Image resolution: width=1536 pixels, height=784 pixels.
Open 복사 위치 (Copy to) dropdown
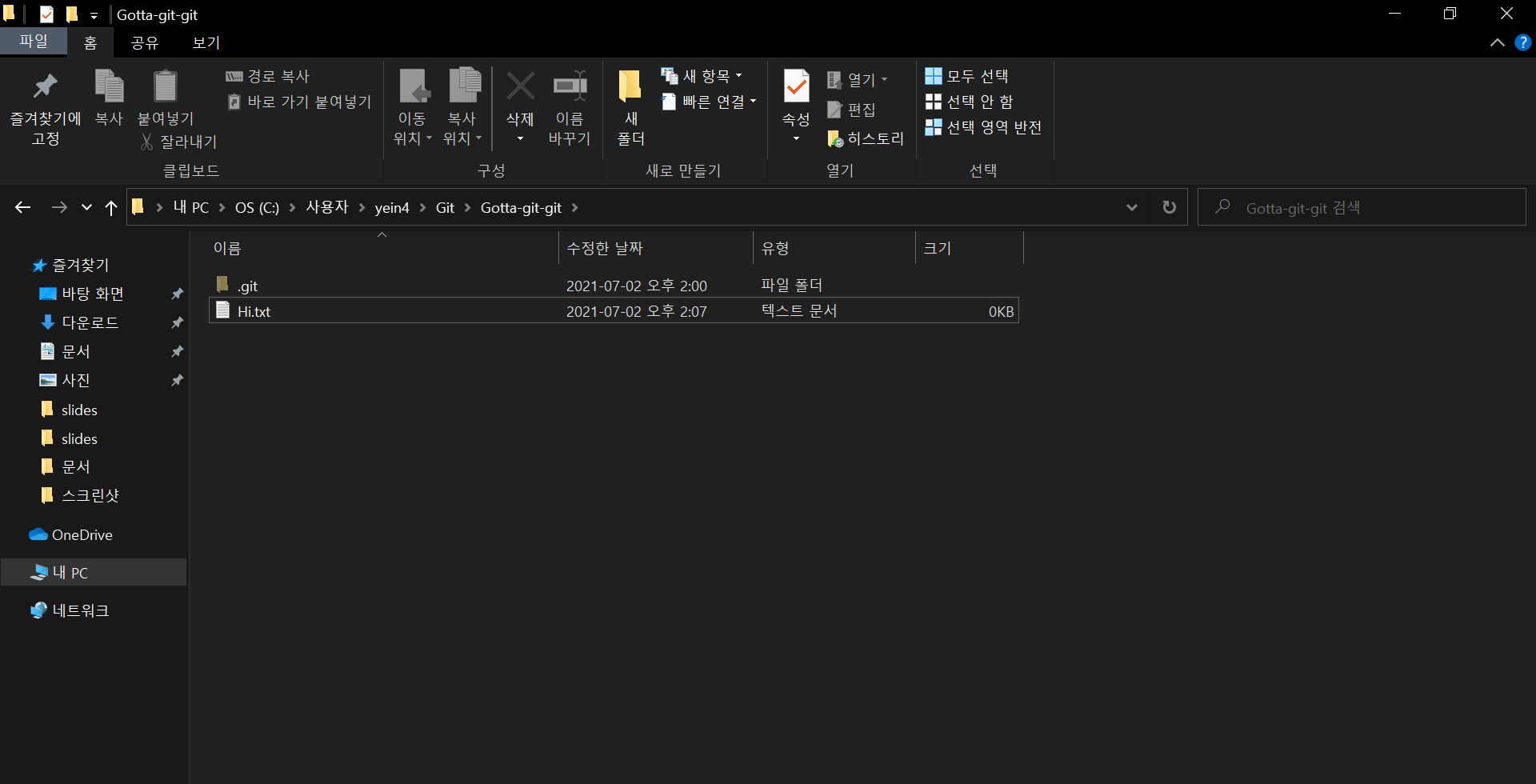pyautogui.click(x=462, y=107)
